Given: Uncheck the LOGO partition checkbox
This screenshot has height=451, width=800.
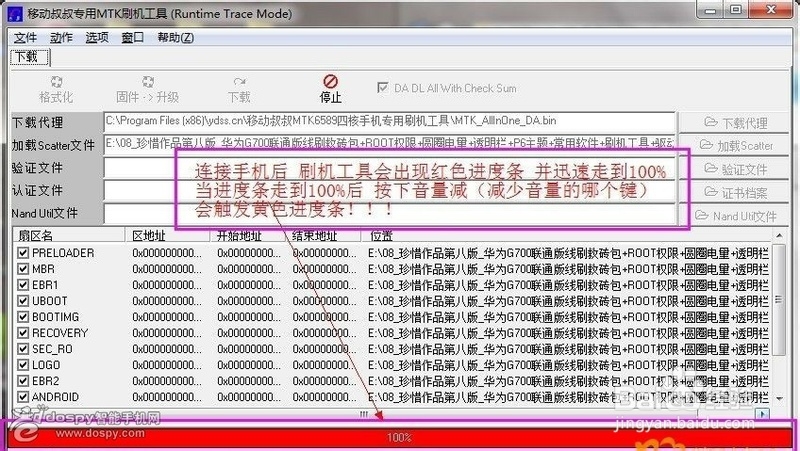Looking at the screenshot, I should tap(23, 365).
